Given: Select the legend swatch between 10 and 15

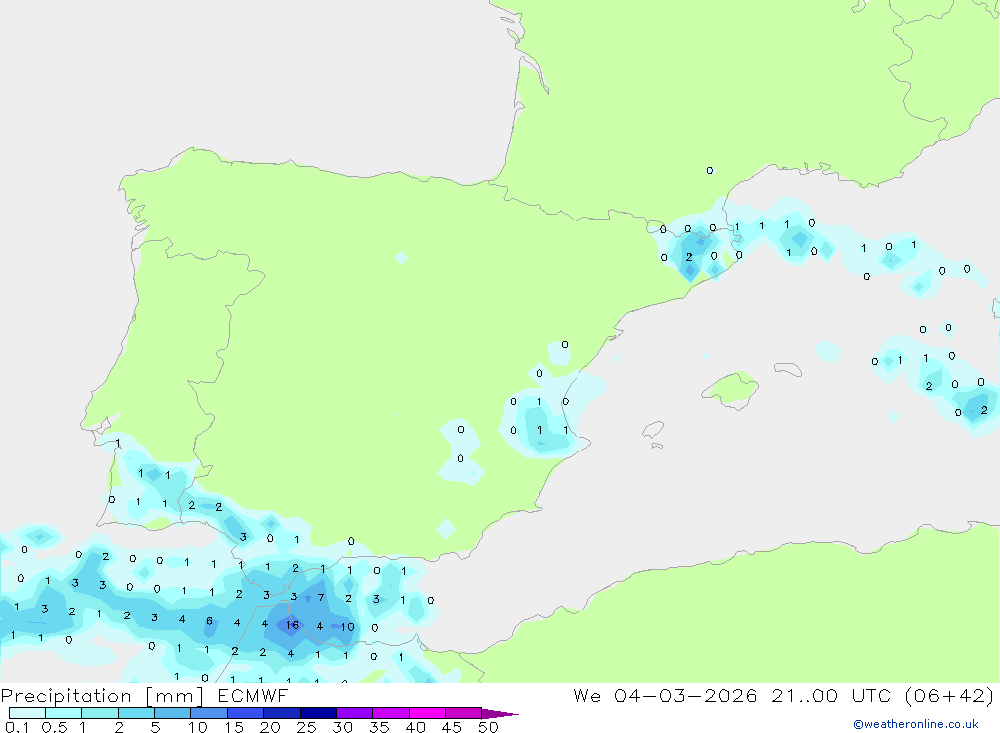Looking at the screenshot, I should pos(209,713).
